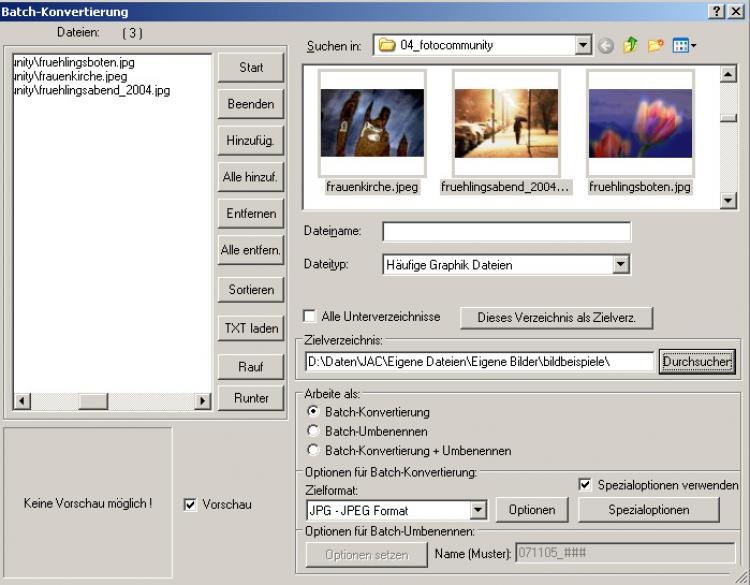Viewport: 750px width, 585px height.
Task: Choose Batch-Konvertierung + Umbenennen option
Action: pos(314,451)
